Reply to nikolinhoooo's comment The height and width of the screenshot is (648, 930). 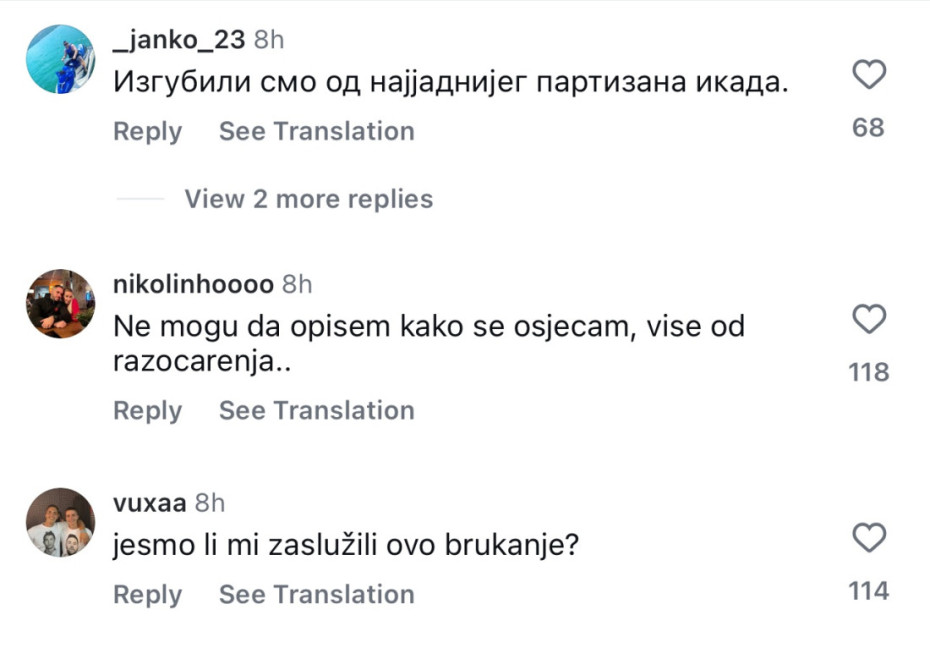coord(148,410)
